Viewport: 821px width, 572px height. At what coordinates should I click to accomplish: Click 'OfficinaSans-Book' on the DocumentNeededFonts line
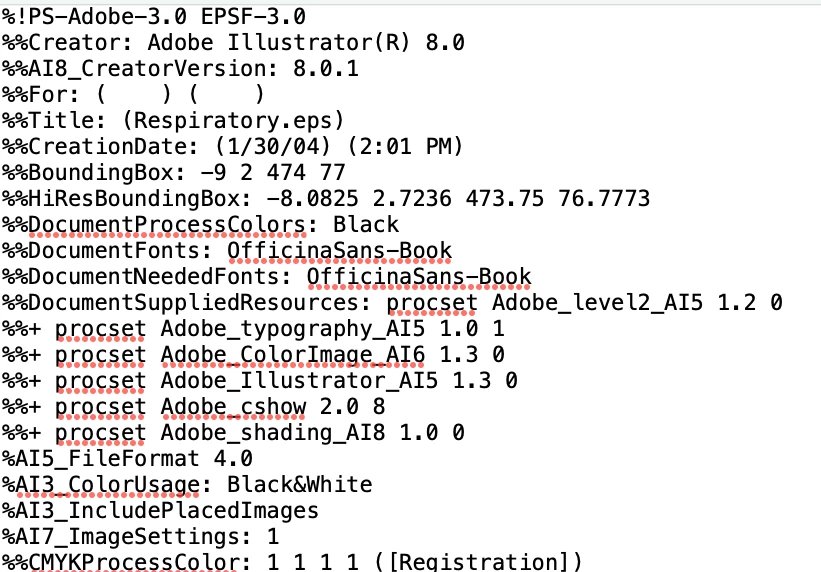[x=419, y=277]
